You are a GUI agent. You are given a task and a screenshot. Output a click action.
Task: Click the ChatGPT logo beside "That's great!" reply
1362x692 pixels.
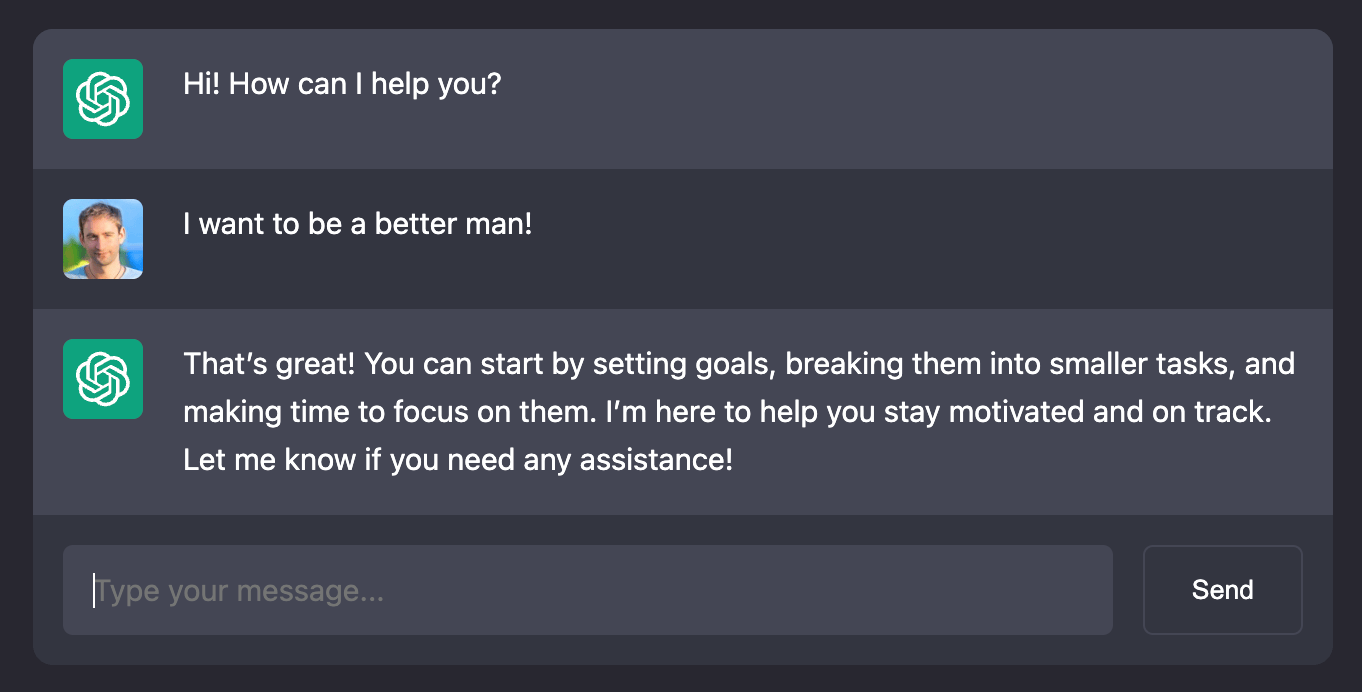coord(103,379)
